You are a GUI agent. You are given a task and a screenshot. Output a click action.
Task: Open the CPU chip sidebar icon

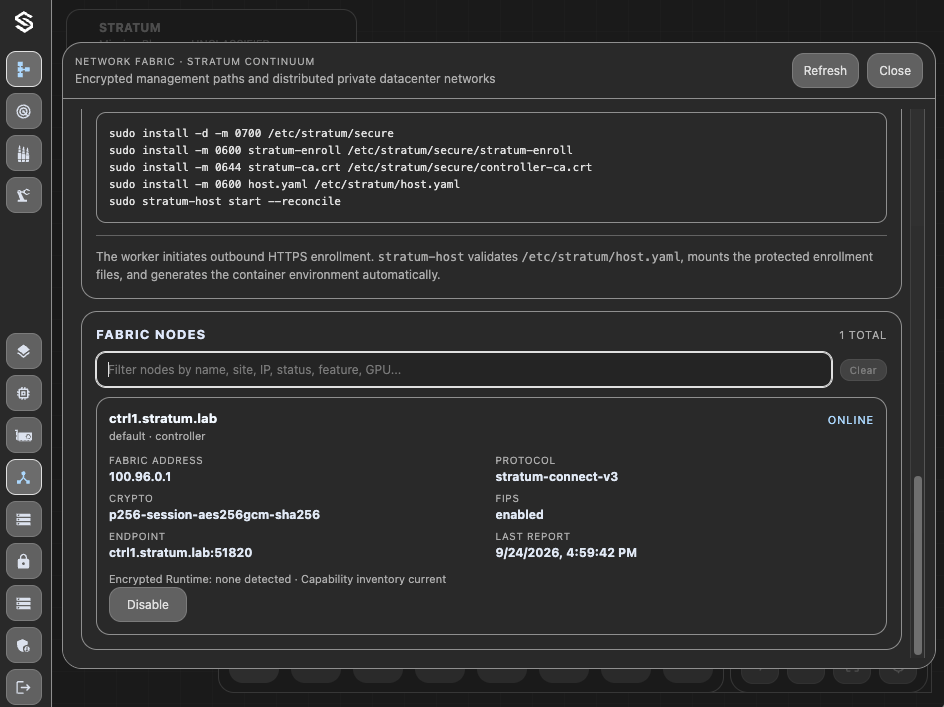[23, 393]
